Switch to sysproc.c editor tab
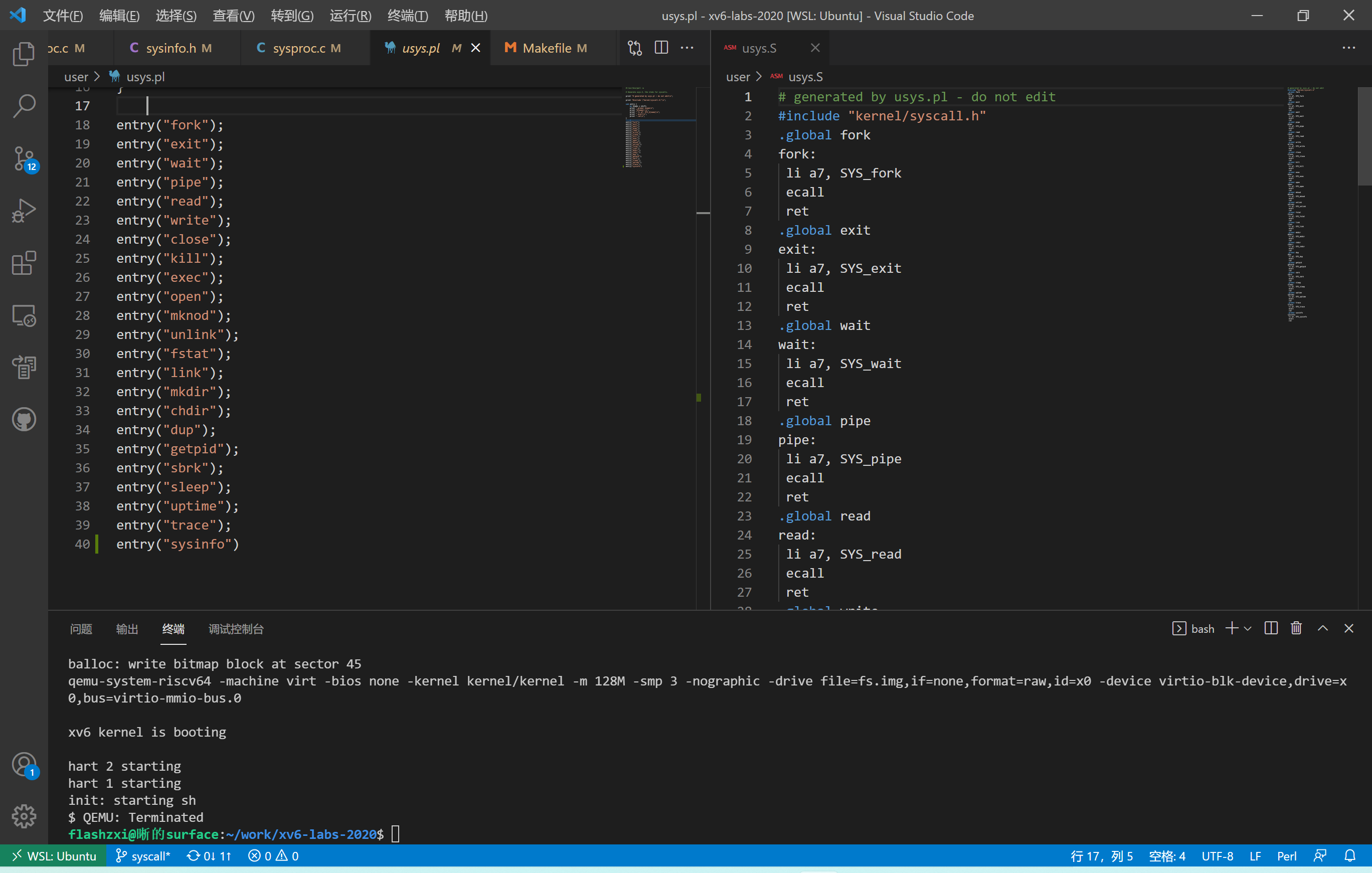Image resolution: width=1372 pixels, height=873 pixels. [304, 48]
